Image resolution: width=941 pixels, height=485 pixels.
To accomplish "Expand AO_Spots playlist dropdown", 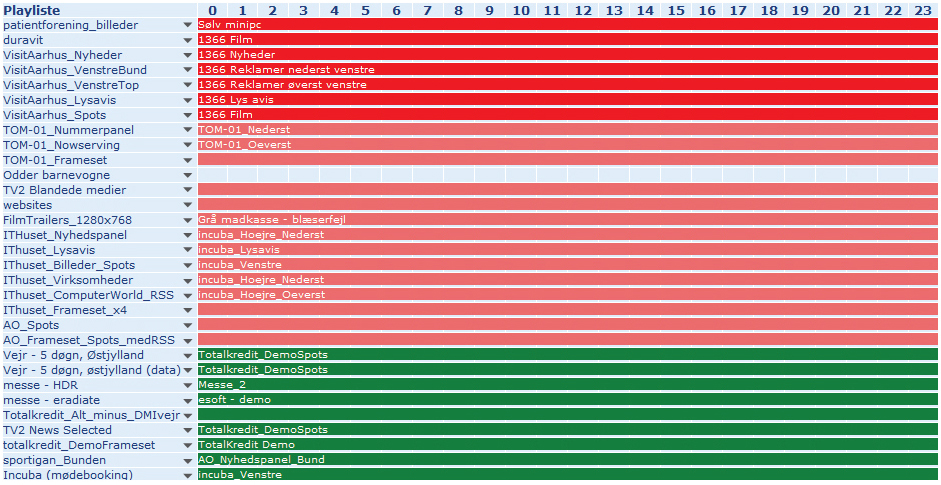I will [188, 325].
